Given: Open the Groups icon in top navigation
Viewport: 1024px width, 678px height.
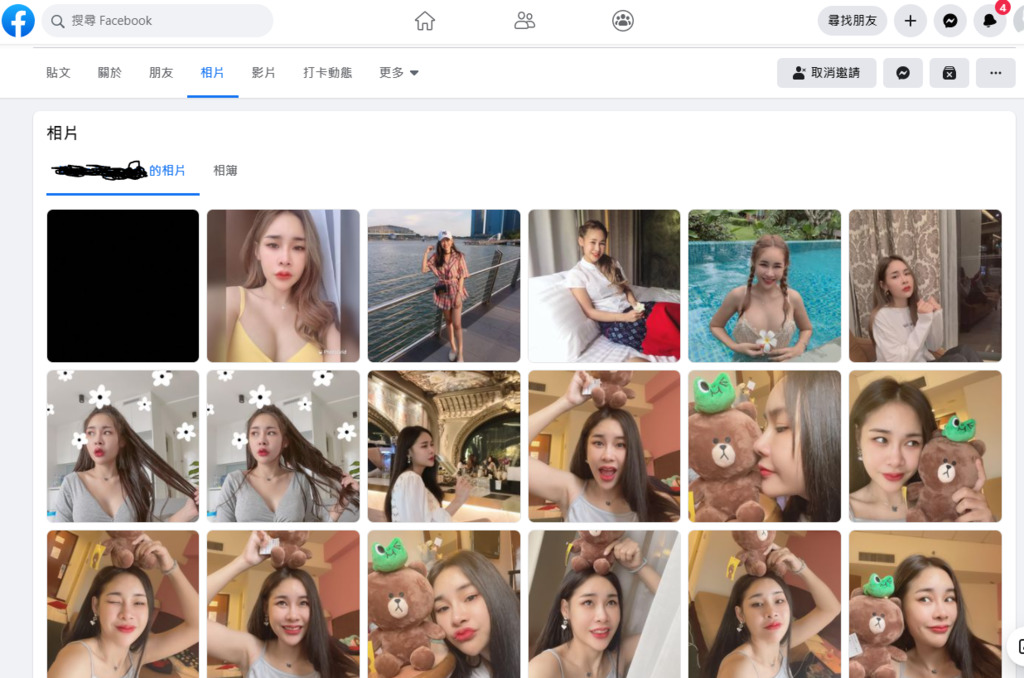Looking at the screenshot, I should tap(623, 21).
